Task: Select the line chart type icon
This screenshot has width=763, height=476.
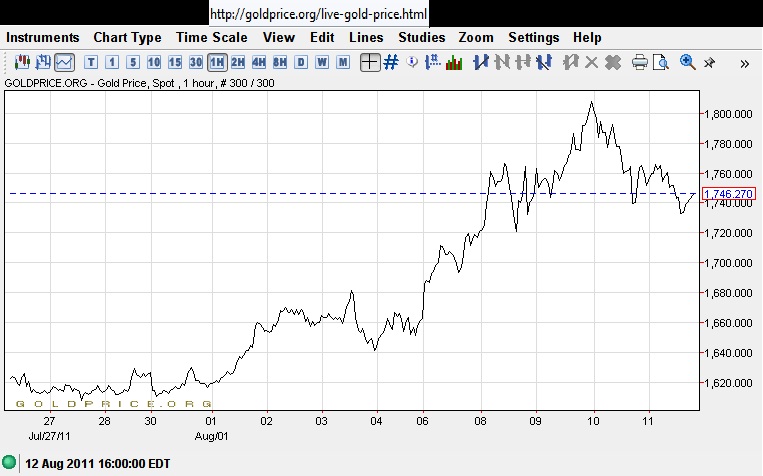Action: click(64, 62)
